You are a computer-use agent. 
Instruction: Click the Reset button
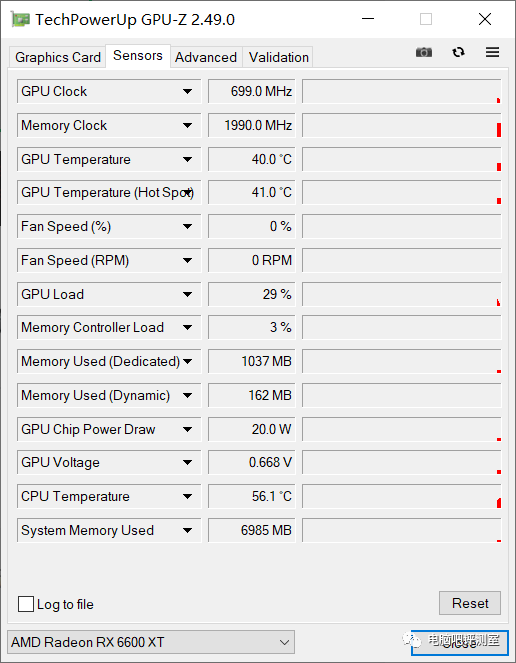coord(470,603)
